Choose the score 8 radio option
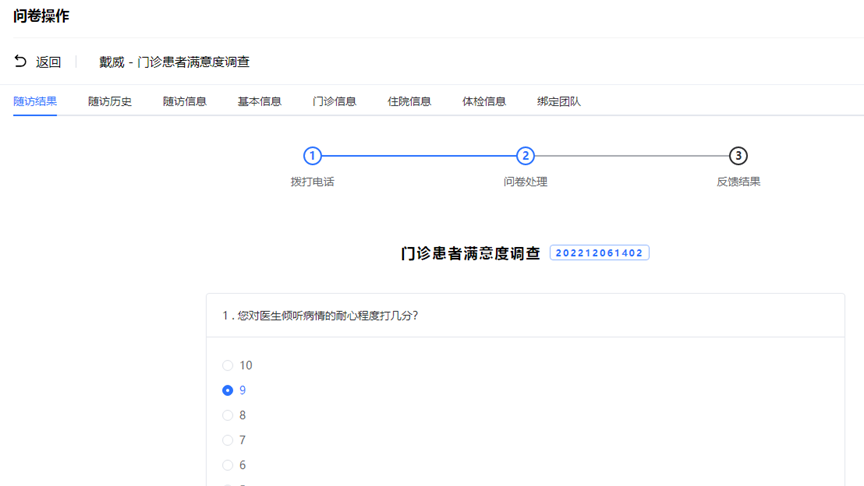Viewport: 864px width, 486px height. pos(228,415)
